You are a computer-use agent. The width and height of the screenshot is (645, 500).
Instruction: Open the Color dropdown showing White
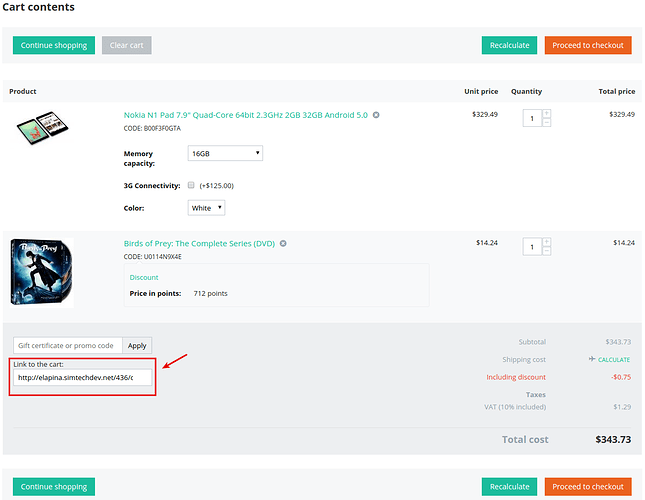pyautogui.click(x=206, y=208)
